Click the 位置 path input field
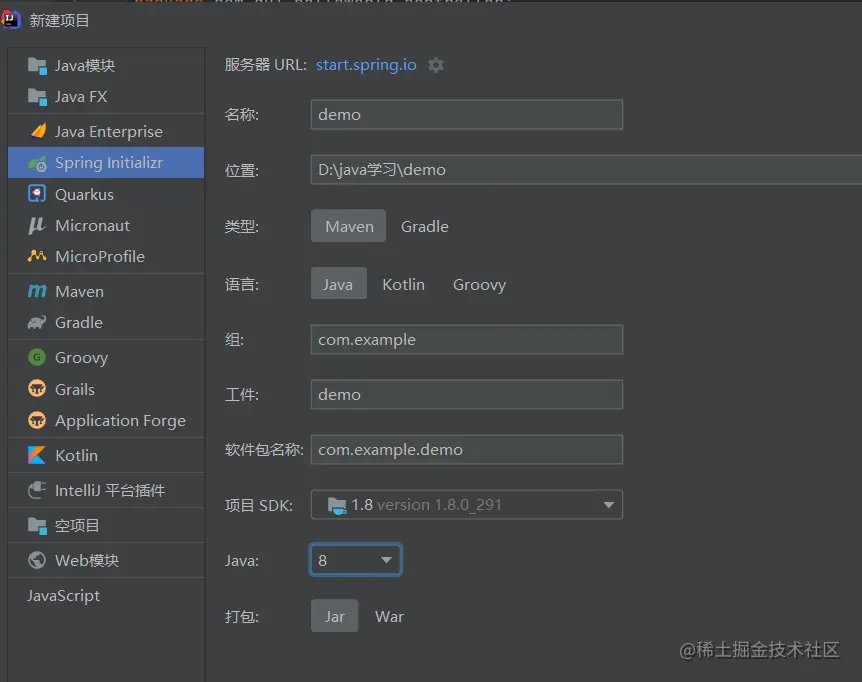 point(586,169)
